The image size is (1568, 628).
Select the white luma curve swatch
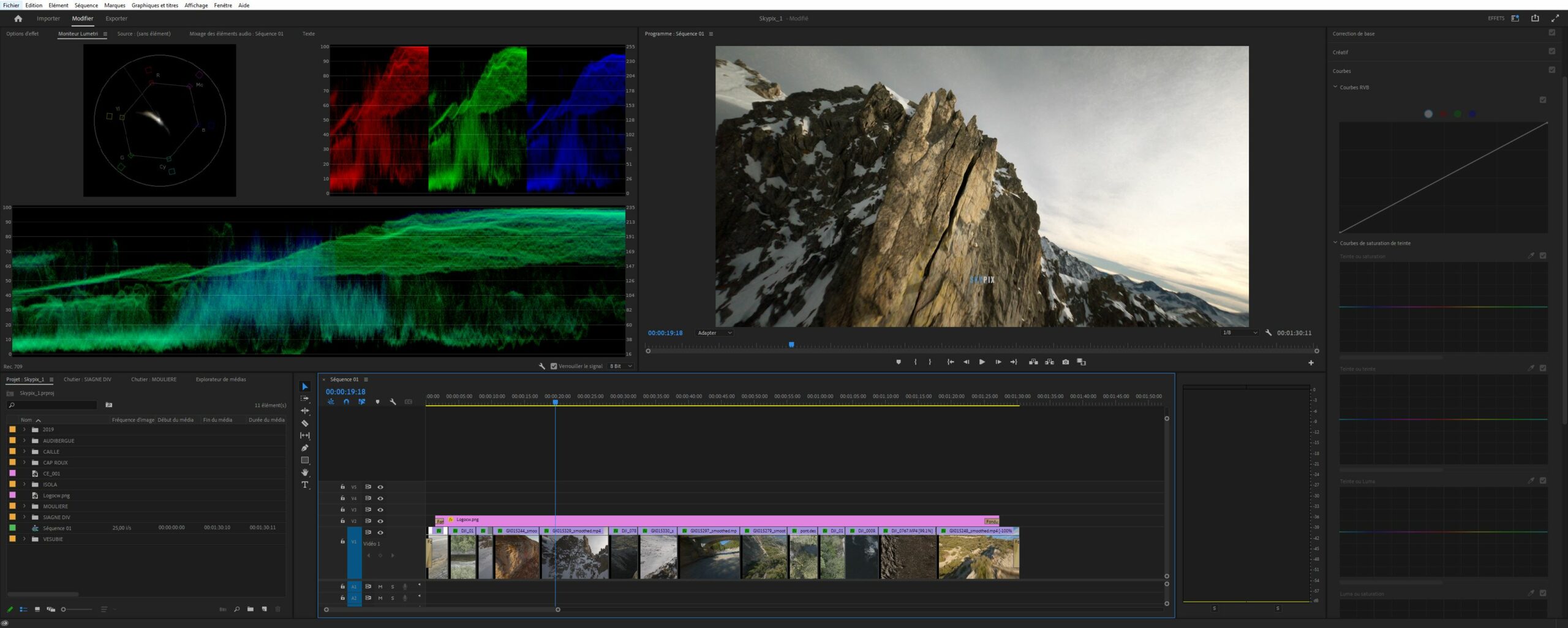pyautogui.click(x=1428, y=114)
